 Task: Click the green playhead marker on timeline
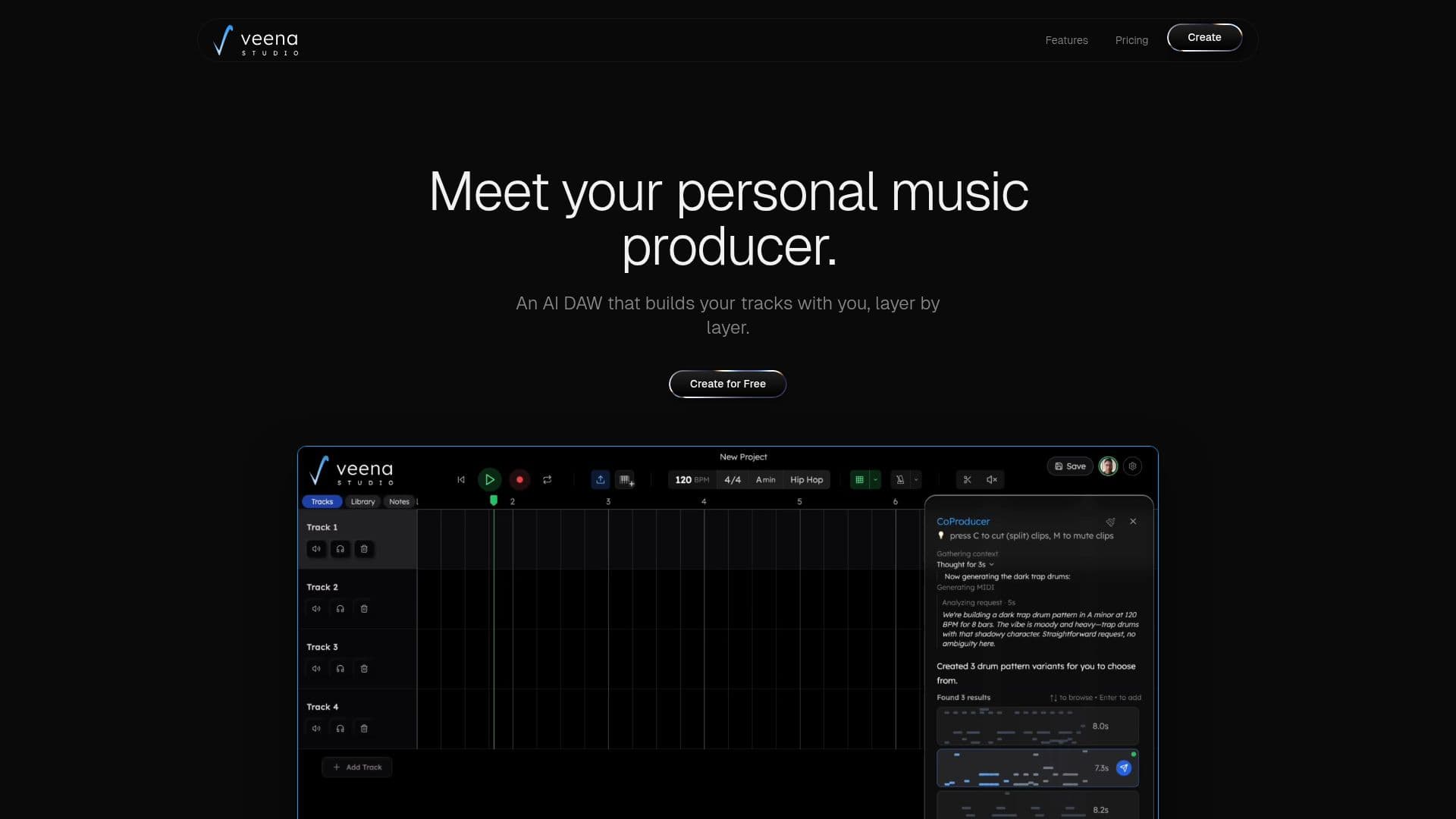[x=494, y=500]
